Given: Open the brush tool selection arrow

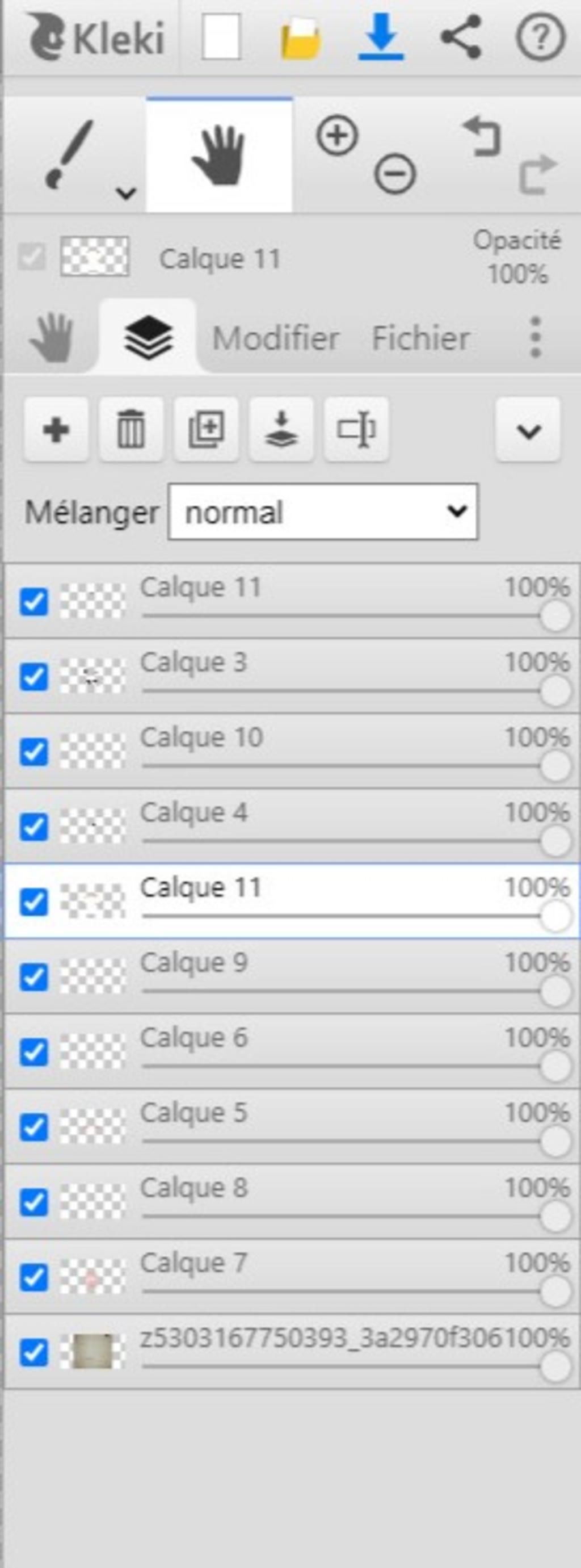Looking at the screenshot, I should click(x=126, y=194).
